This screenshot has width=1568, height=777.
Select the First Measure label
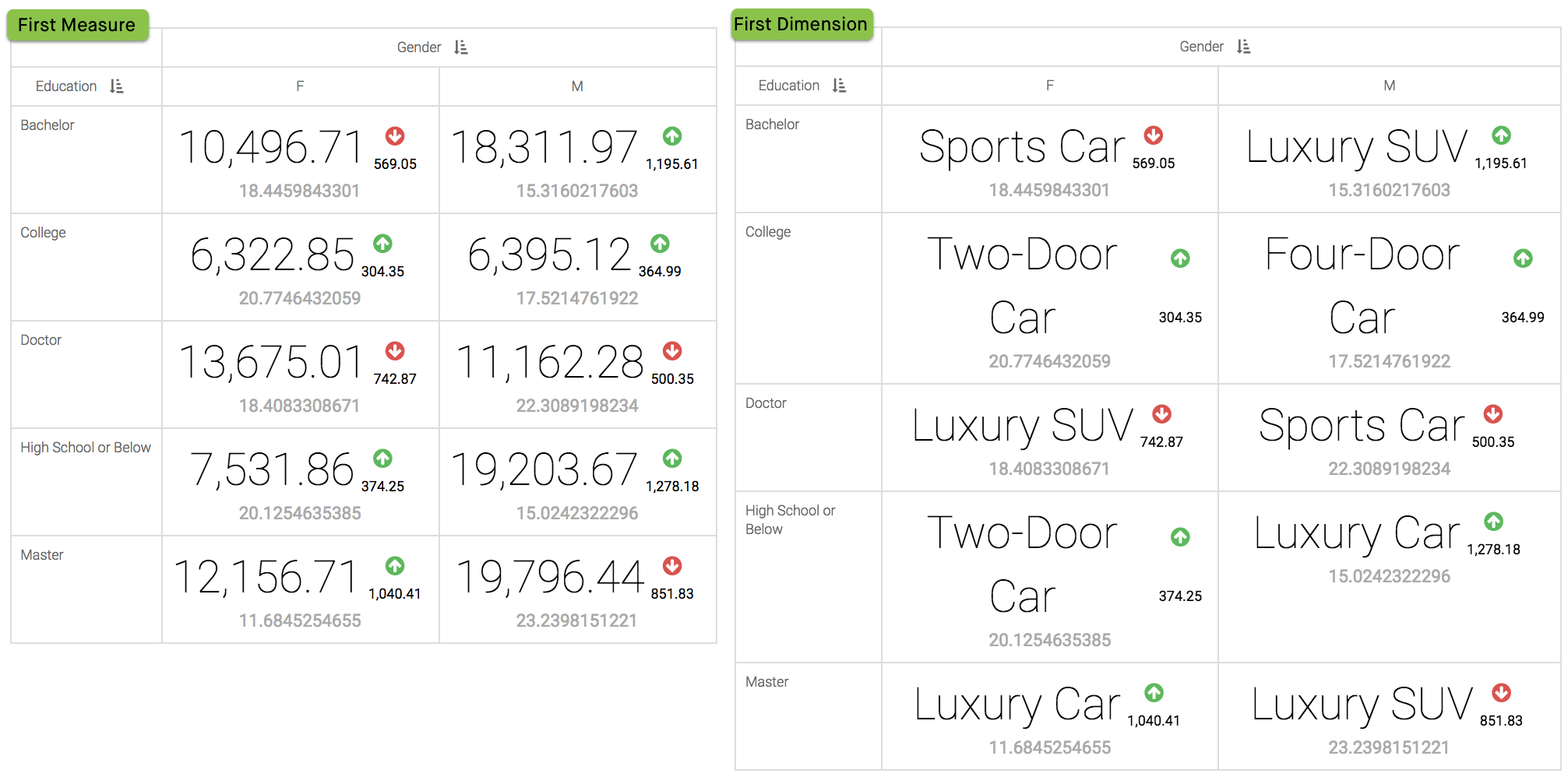(77, 25)
